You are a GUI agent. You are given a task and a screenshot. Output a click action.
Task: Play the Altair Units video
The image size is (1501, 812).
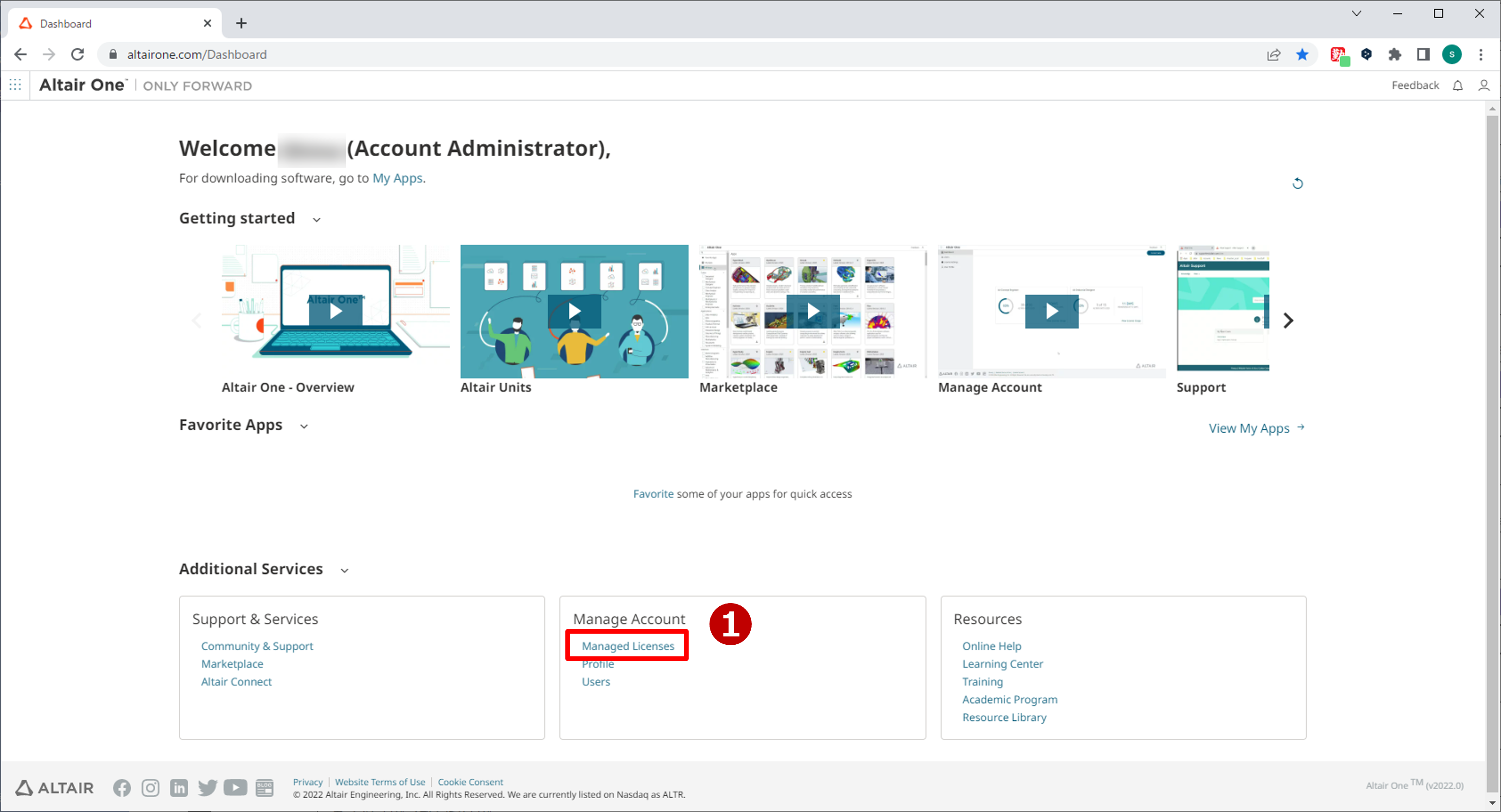pyautogui.click(x=574, y=311)
